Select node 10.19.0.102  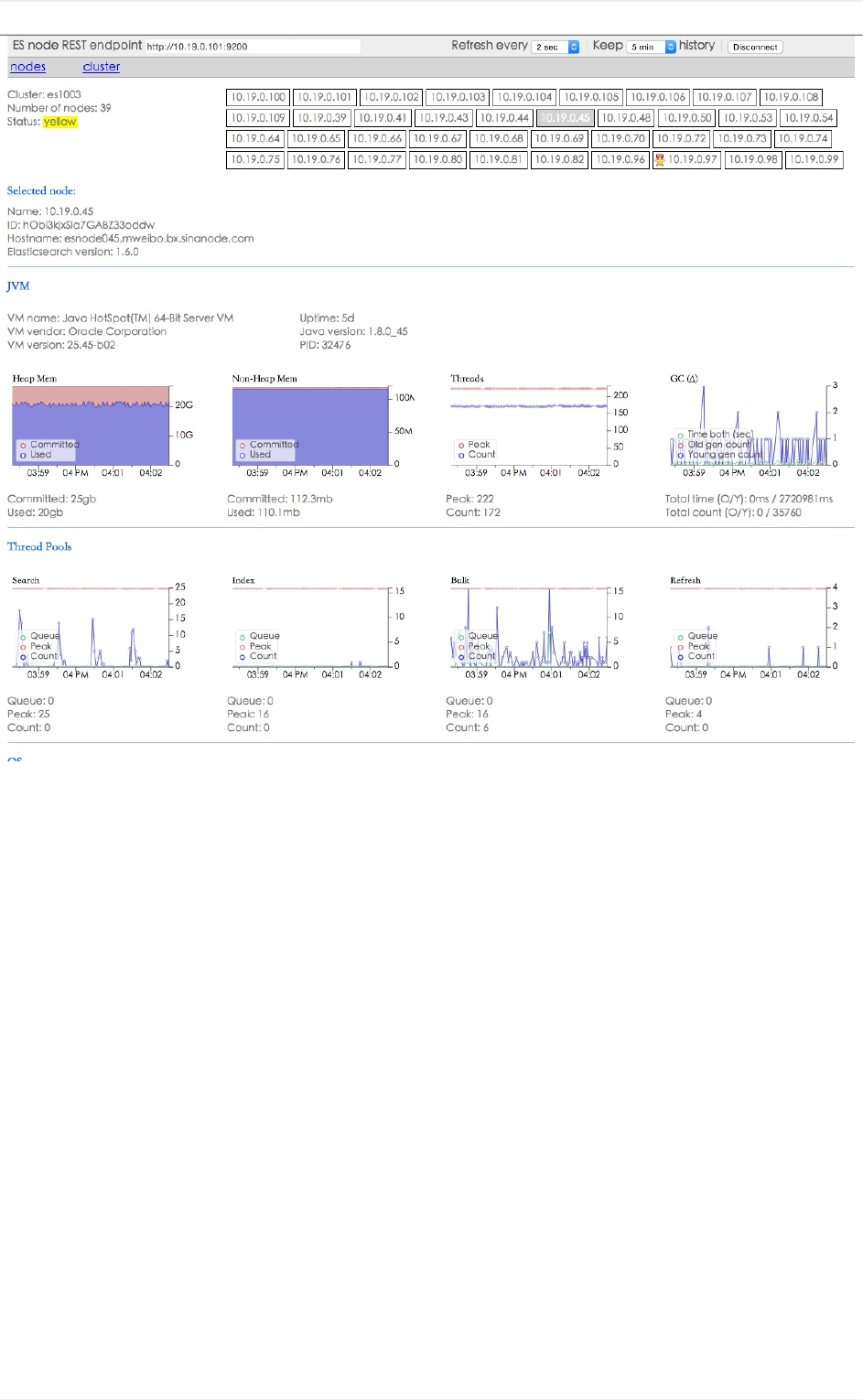392,97
